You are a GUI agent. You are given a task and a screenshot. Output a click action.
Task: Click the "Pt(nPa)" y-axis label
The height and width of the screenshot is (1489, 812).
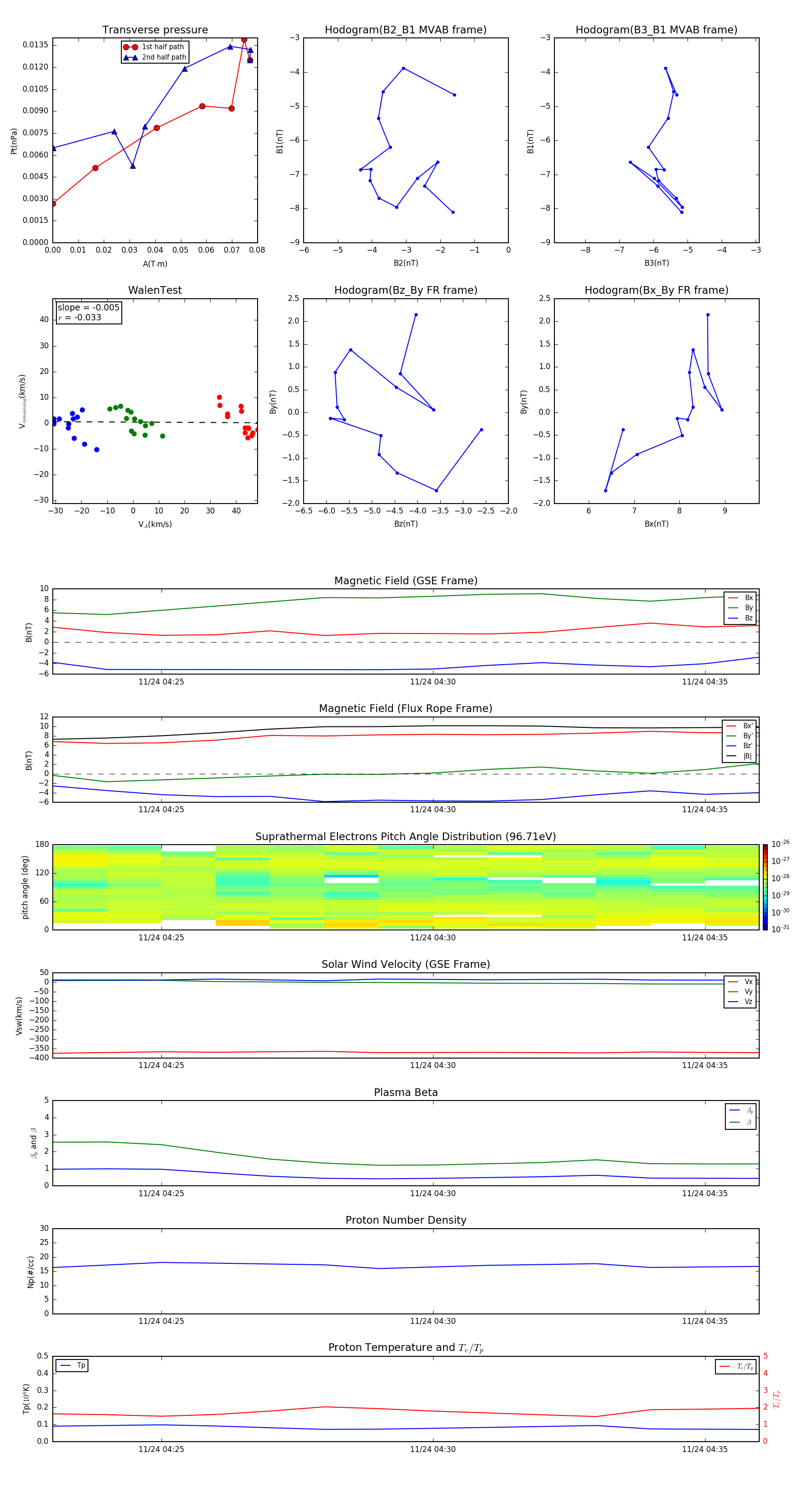click(x=14, y=140)
